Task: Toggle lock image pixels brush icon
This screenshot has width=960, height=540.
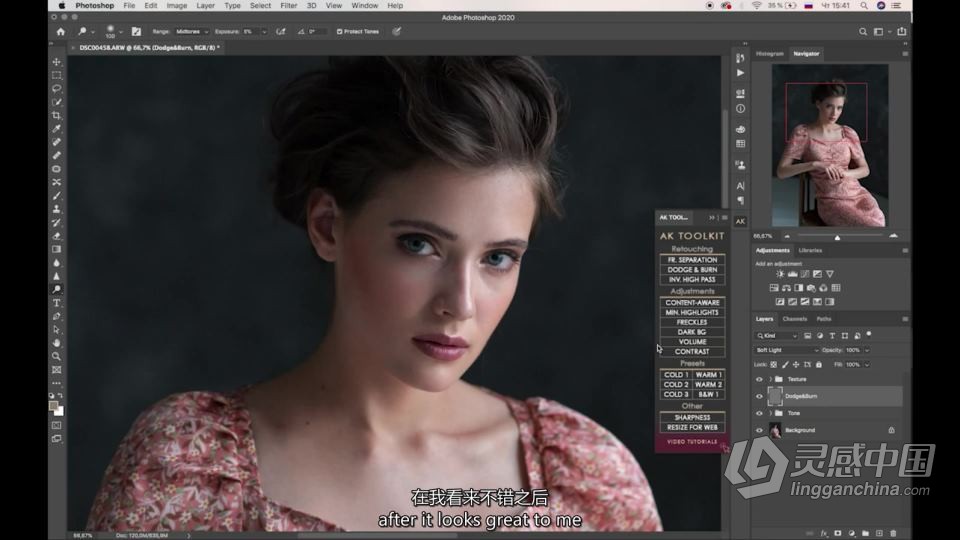Action: [785, 365]
